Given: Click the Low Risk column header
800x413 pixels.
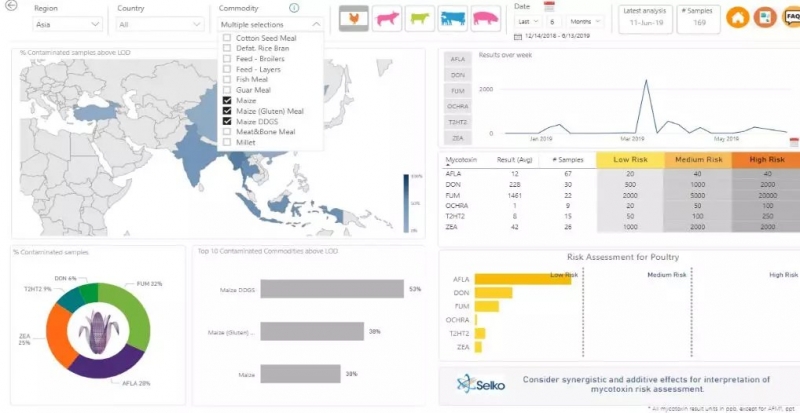Looking at the screenshot, I should point(630,160).
